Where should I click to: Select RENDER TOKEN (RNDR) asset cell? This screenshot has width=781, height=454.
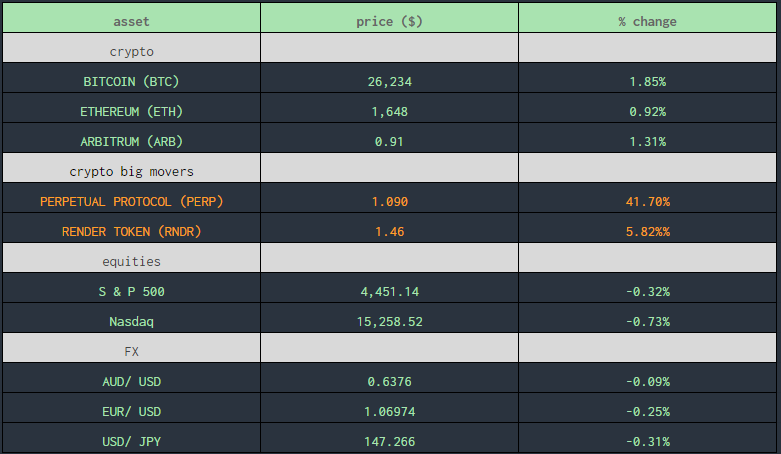pos(131,228)
